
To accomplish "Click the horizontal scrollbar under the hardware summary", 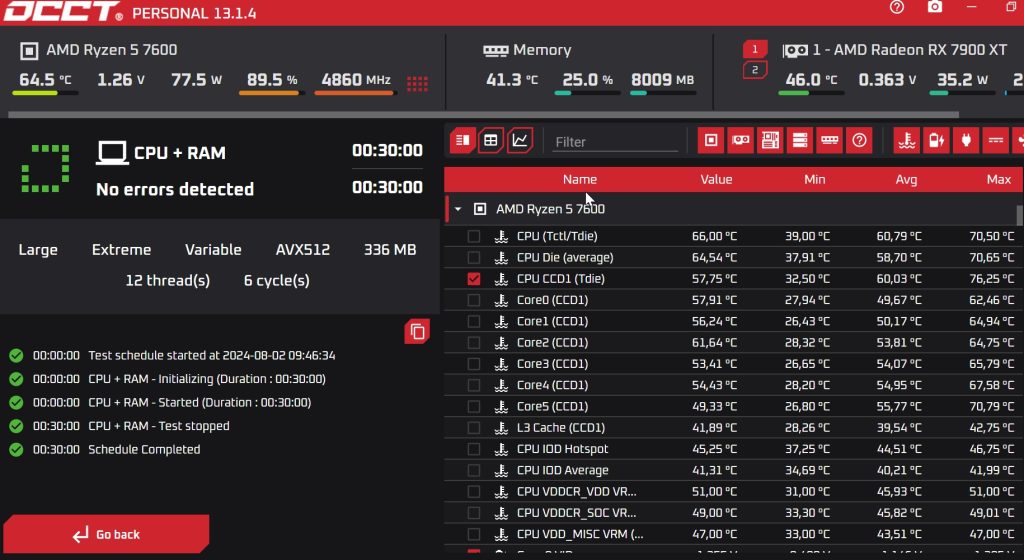I will pos(483,114).
